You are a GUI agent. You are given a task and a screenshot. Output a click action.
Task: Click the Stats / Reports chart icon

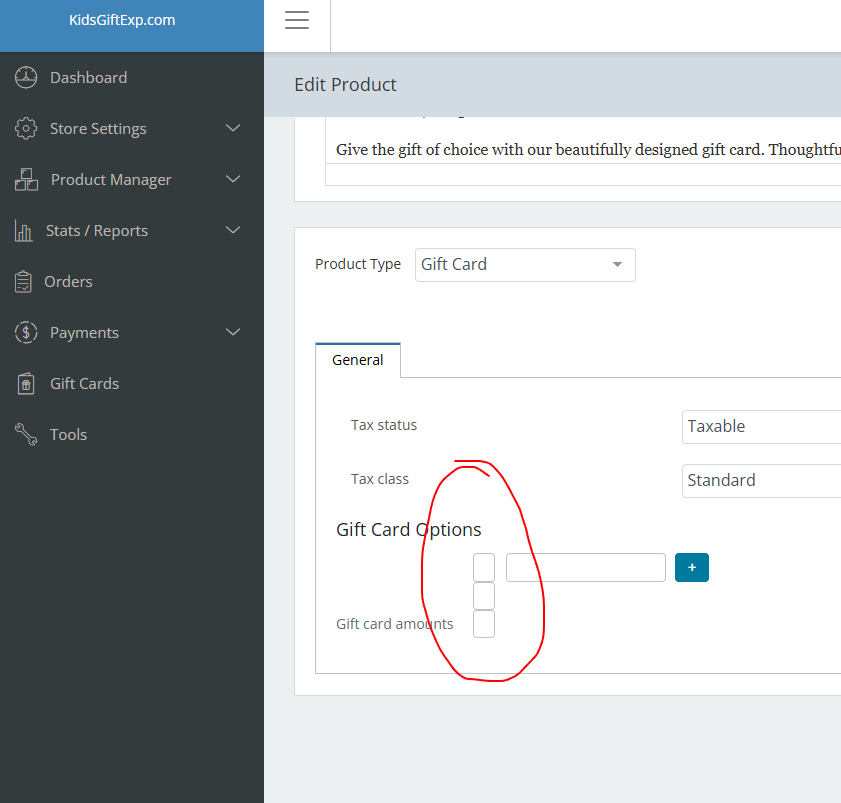24,231
